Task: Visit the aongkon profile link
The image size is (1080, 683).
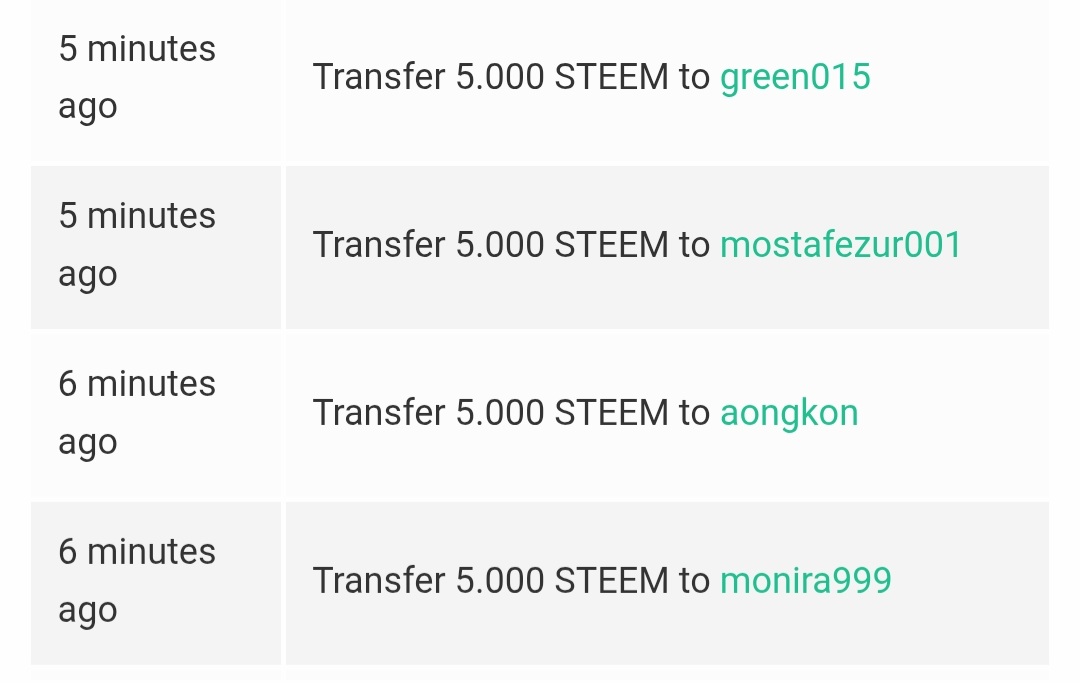Action: [789, 413]
